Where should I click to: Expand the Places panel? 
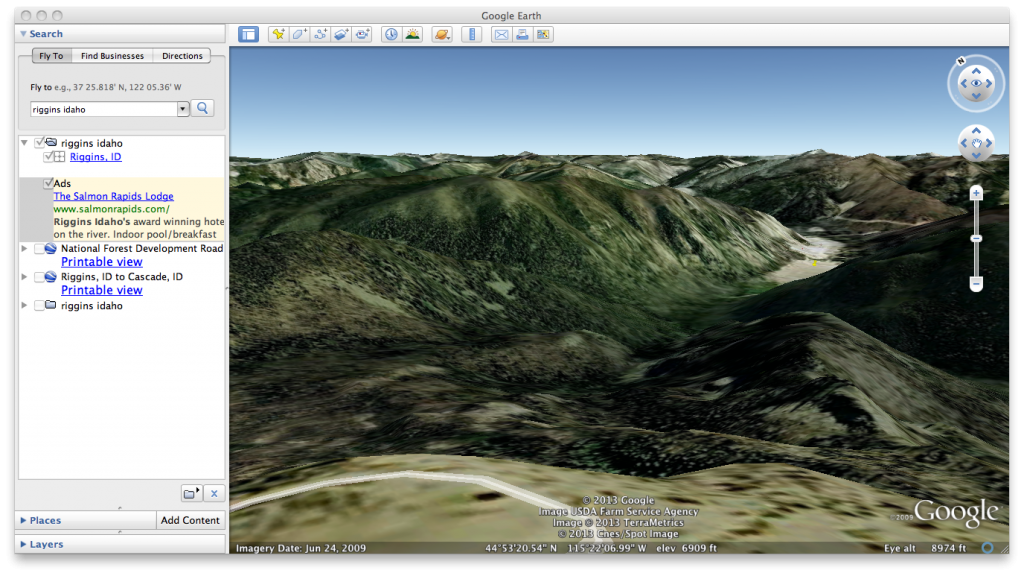click(x=24, y=520)
